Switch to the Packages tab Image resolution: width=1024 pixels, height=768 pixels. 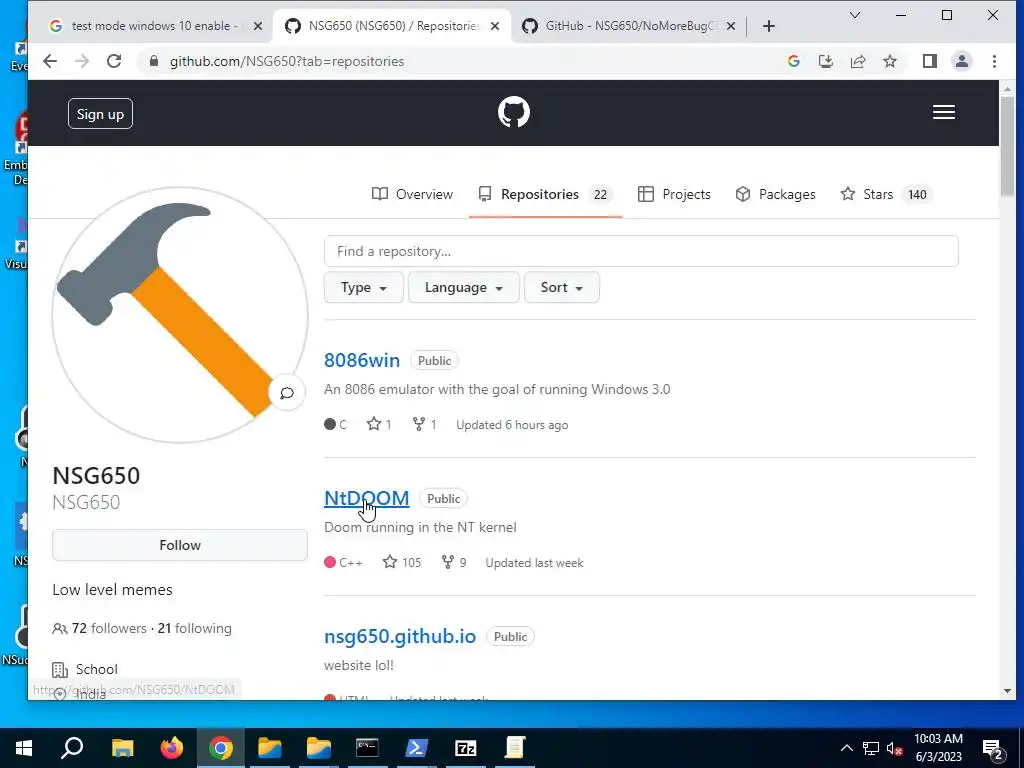point(775,194)
